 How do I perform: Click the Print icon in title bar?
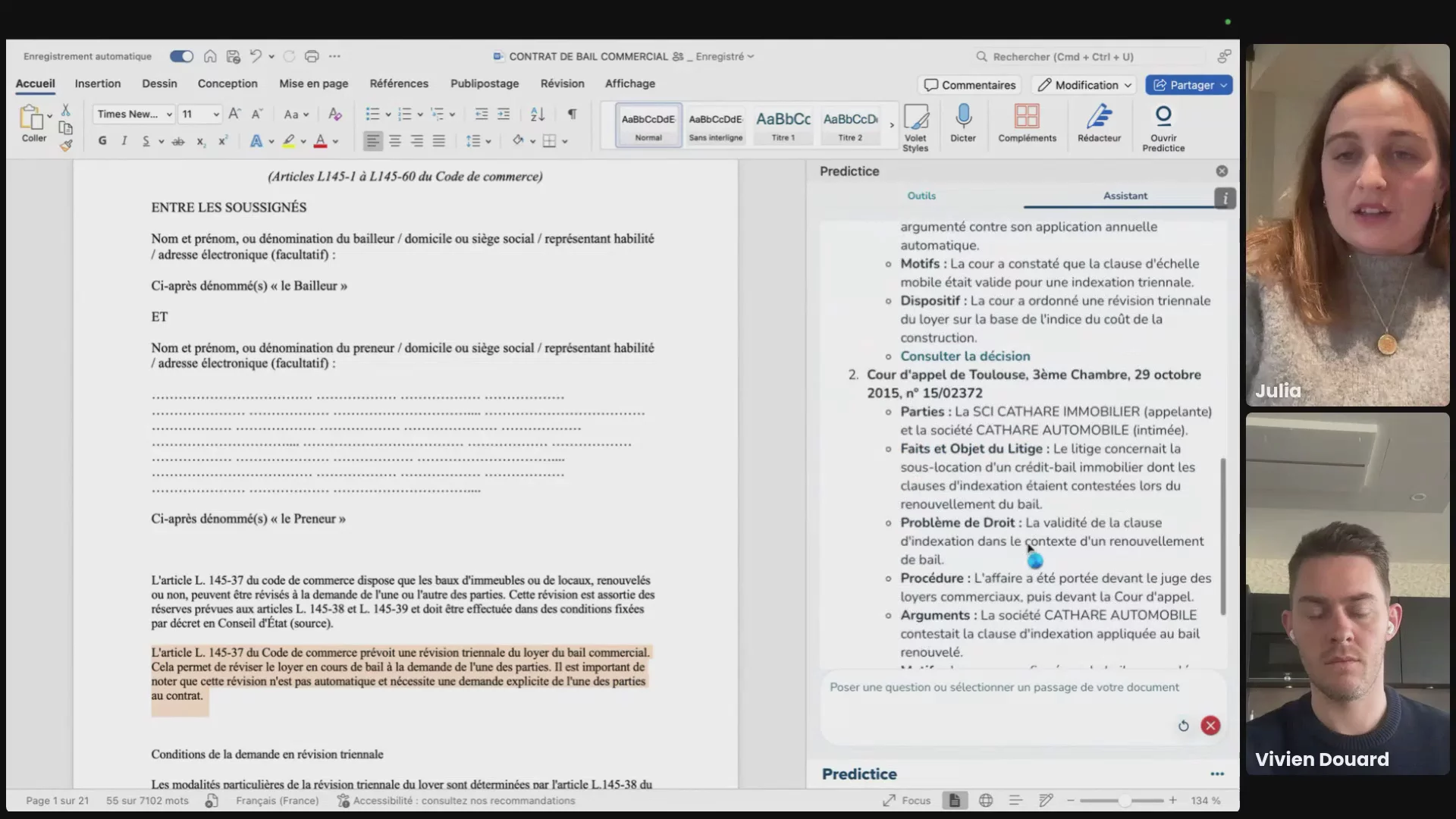pyautogui.click(x=312, y=56)
